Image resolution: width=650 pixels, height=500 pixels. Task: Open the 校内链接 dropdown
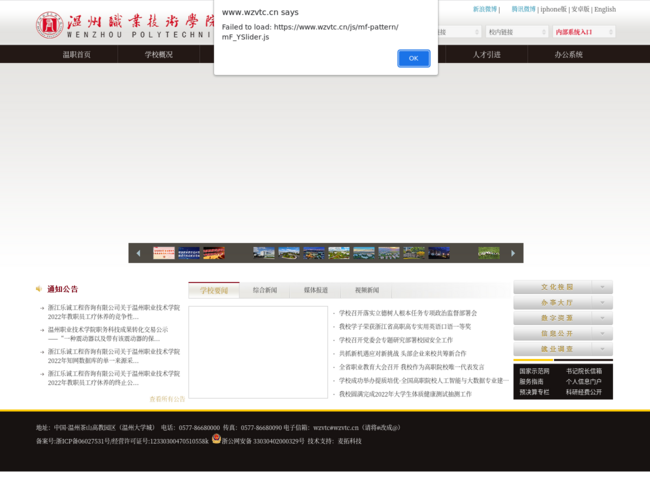tap(514, 32)
